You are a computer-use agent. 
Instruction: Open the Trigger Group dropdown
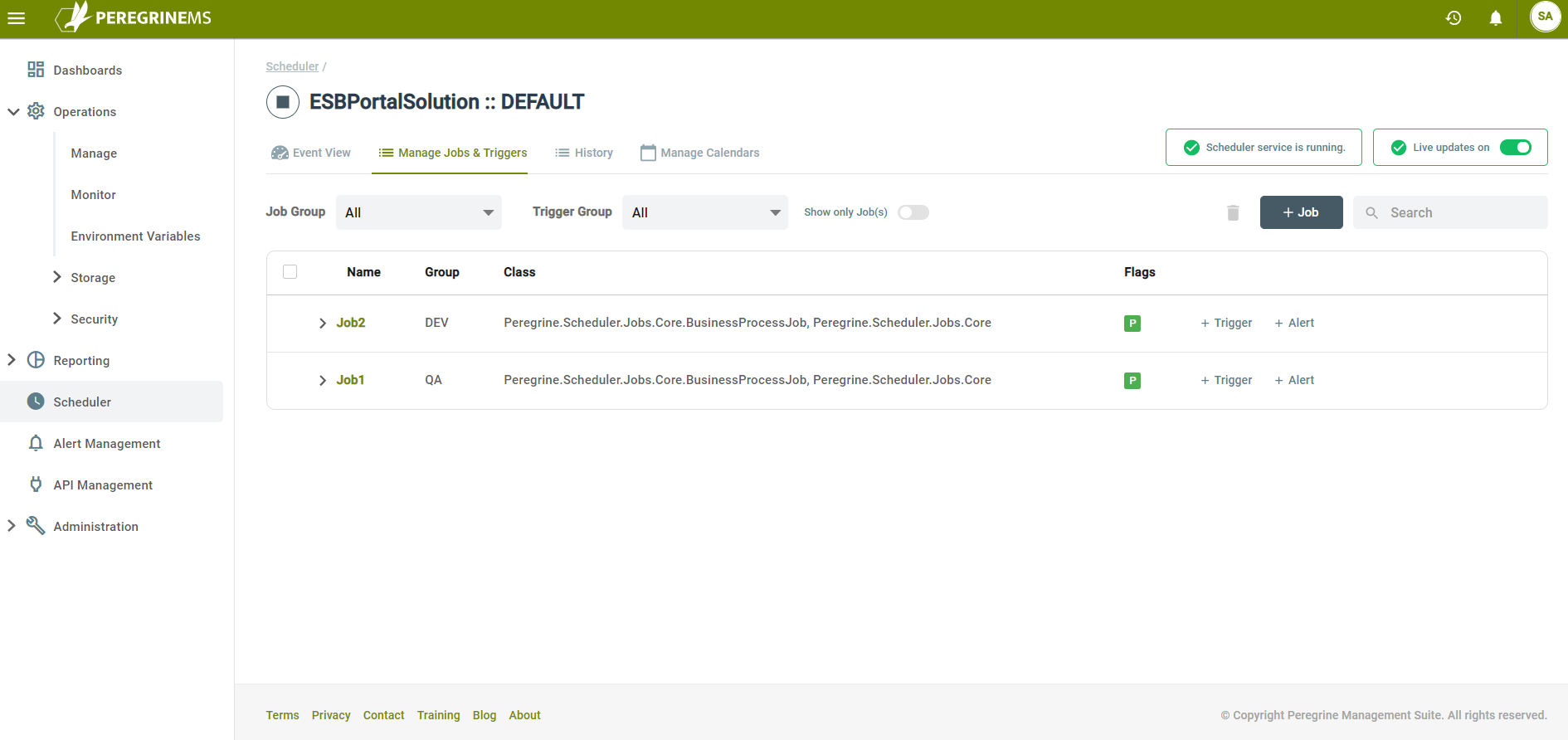coord(705,212)
